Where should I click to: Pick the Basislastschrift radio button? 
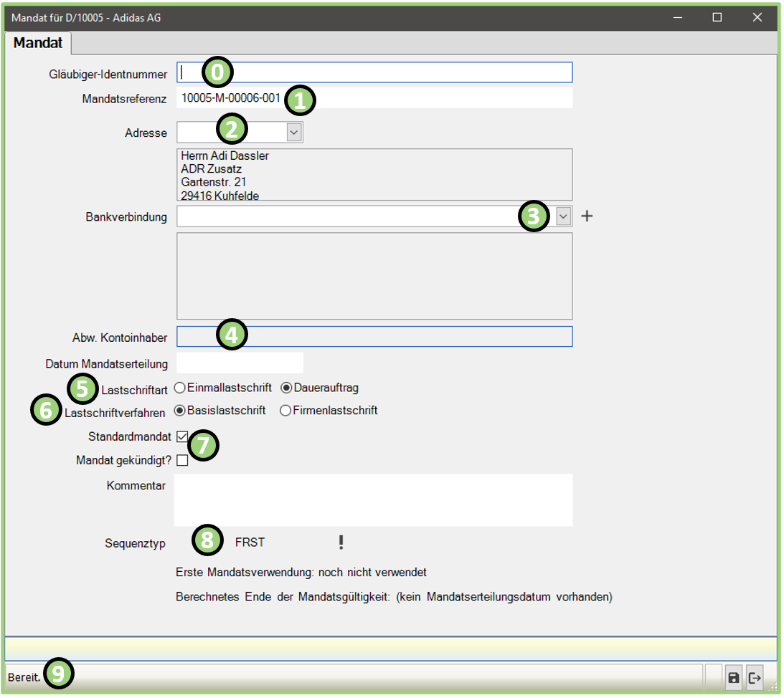point(180,410)
